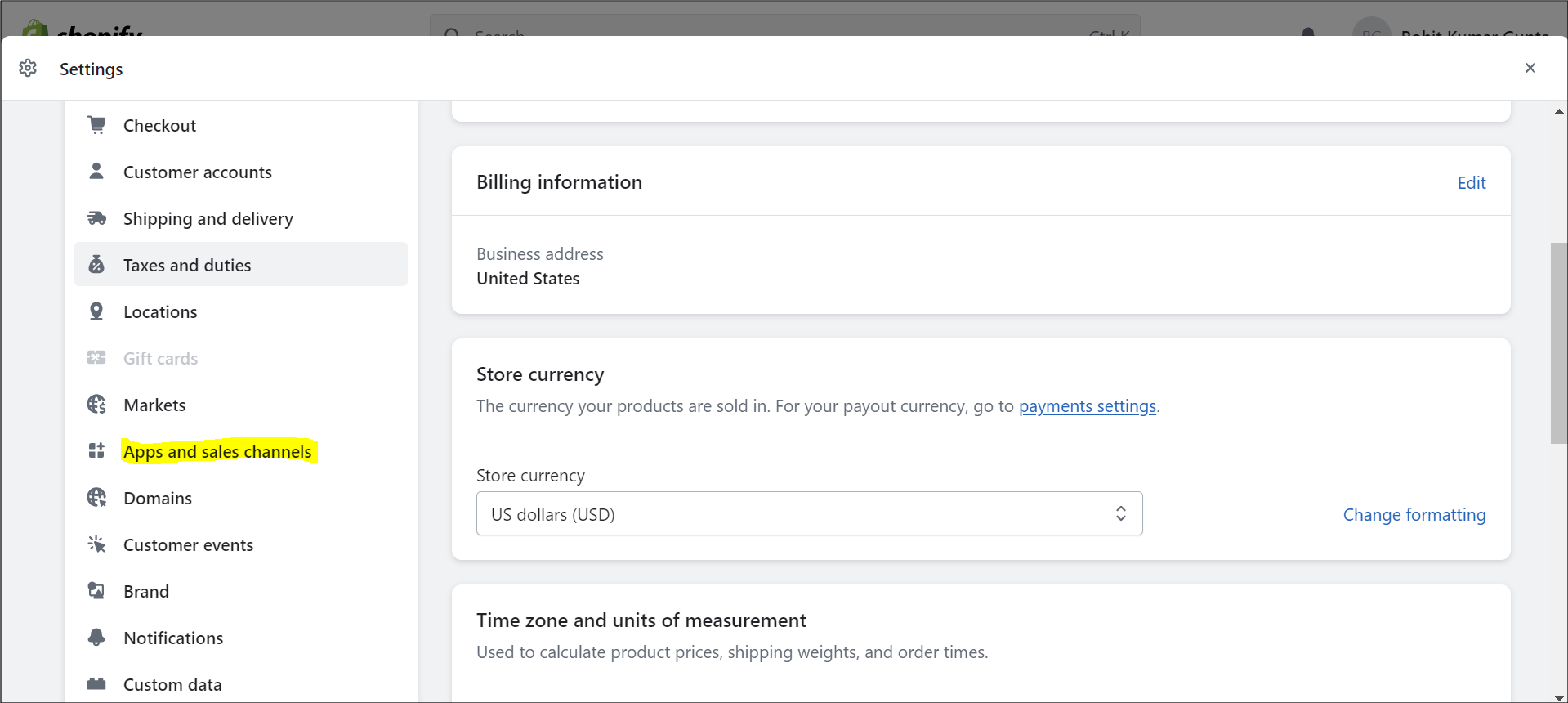Open Brand settings
Viewport: 1568px width, 703px height.
tap(241, 591)
